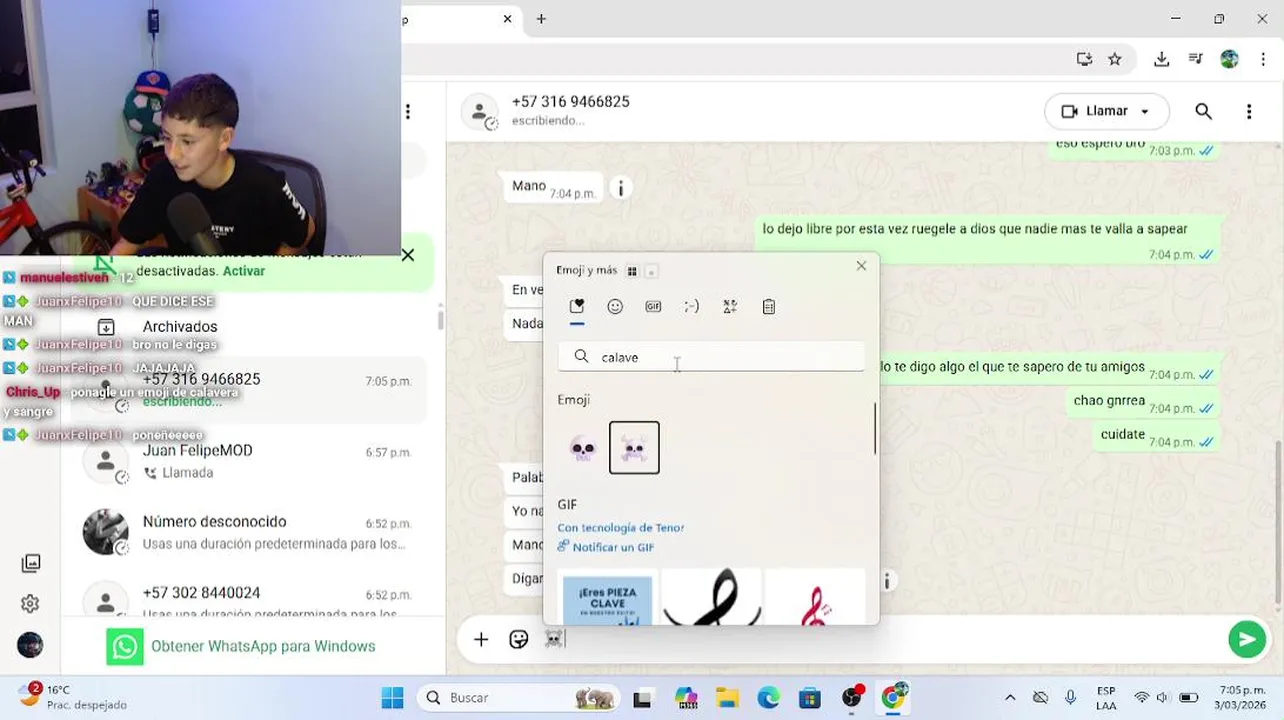
Task: Open Microsoft Edge from taskbar
Action: coord(768,698)
